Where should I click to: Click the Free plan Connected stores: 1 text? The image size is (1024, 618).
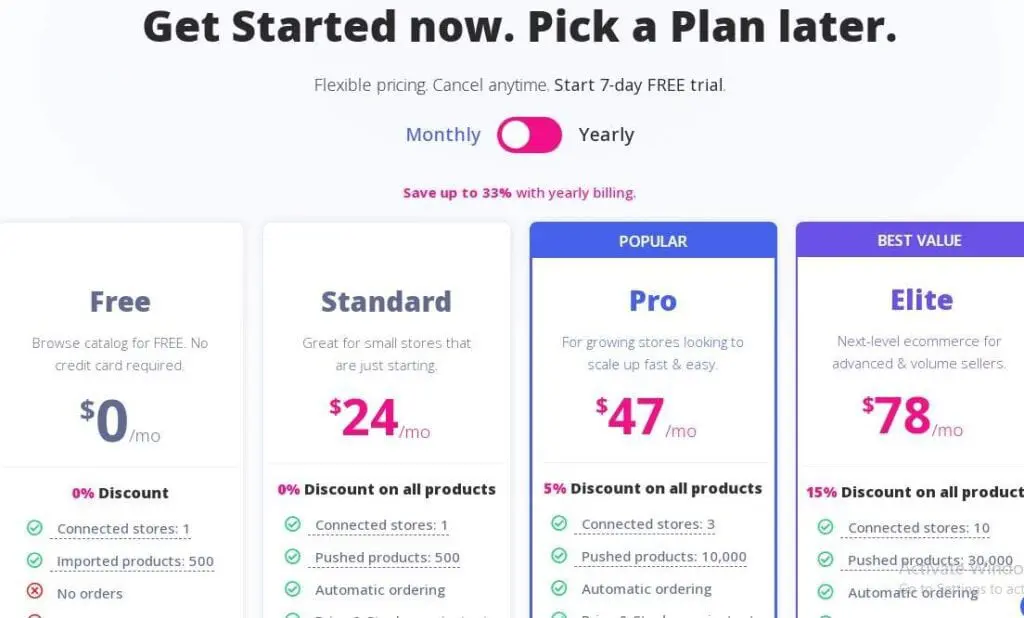click(x=123, y=529)
